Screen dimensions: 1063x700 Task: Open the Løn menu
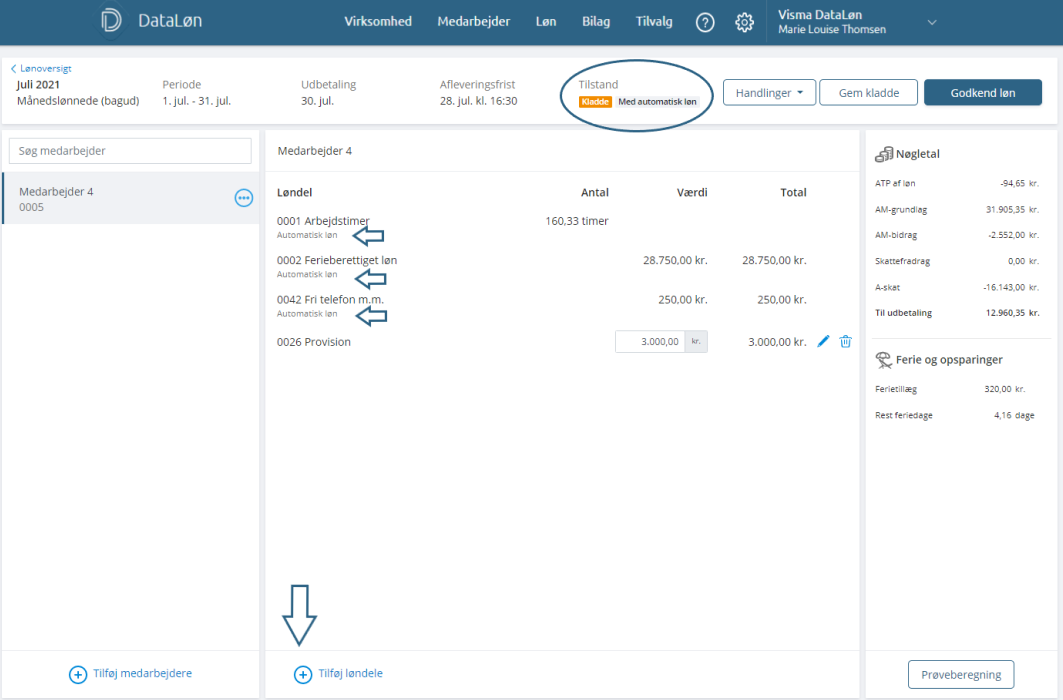tap(546, 22)
